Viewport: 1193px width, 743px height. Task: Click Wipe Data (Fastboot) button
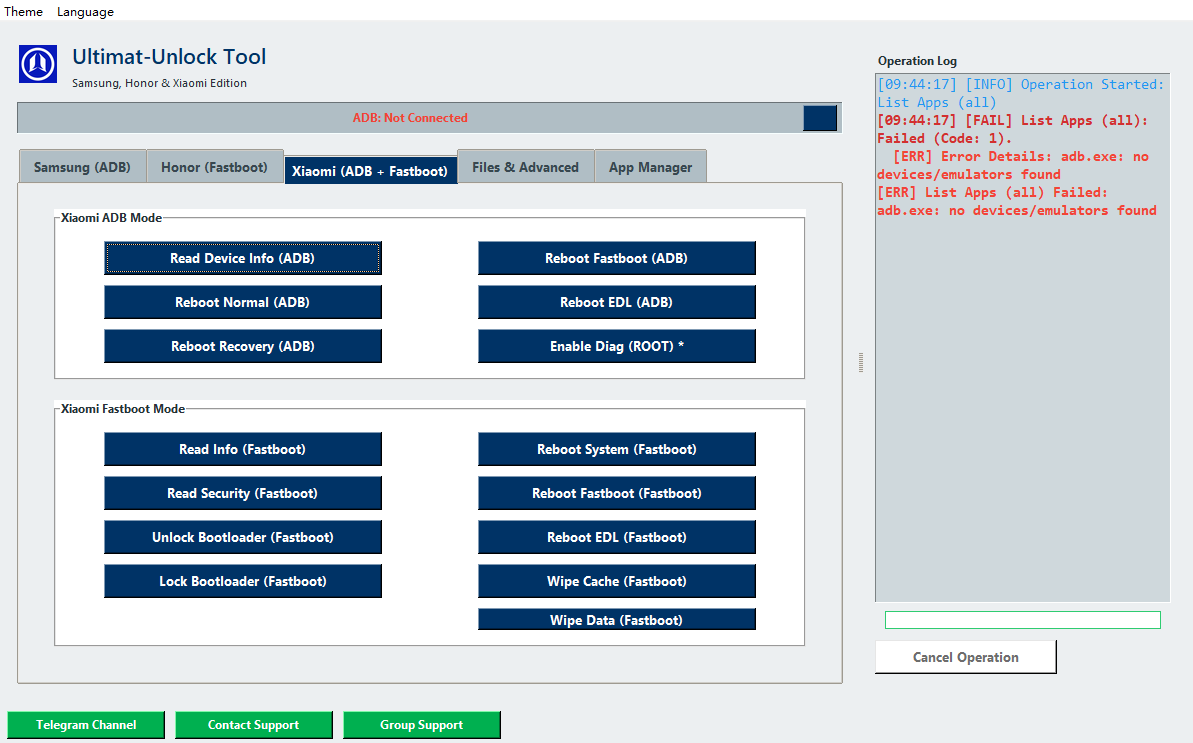click(x=616, y=619)
